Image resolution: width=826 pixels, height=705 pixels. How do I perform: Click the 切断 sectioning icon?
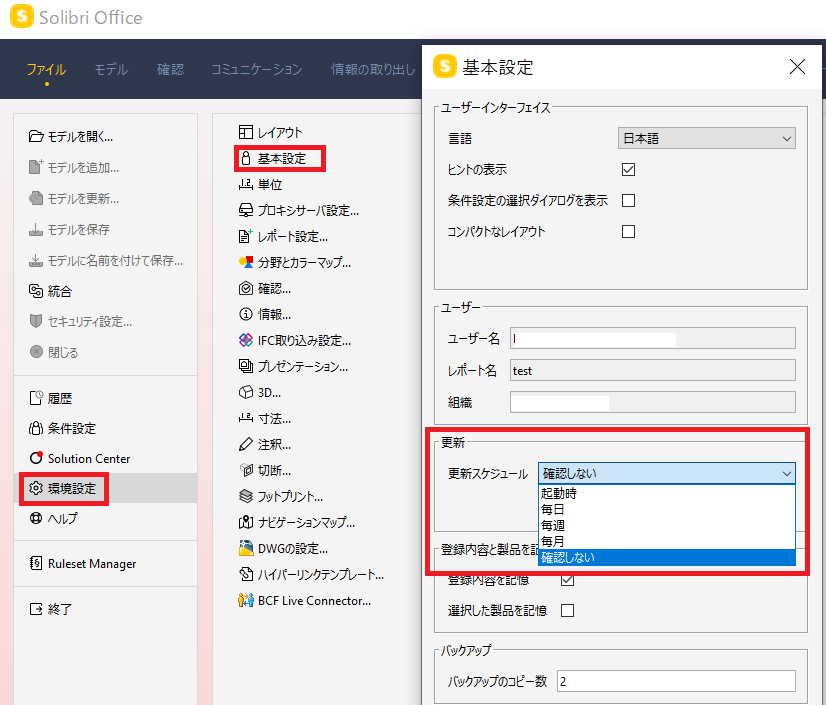245,470
